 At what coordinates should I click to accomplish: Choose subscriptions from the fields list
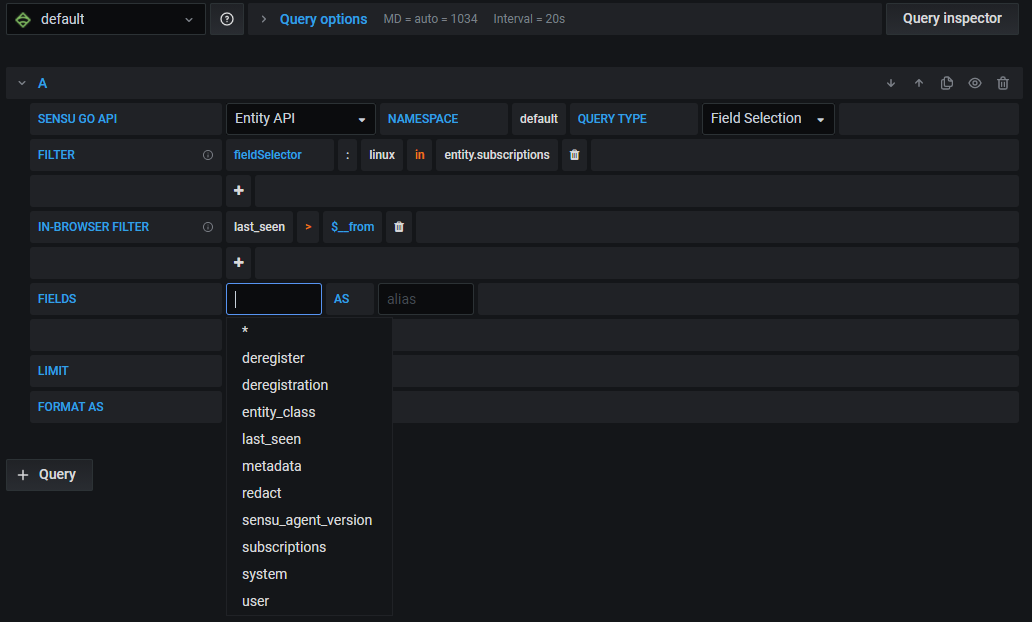(x=309, y=547)
